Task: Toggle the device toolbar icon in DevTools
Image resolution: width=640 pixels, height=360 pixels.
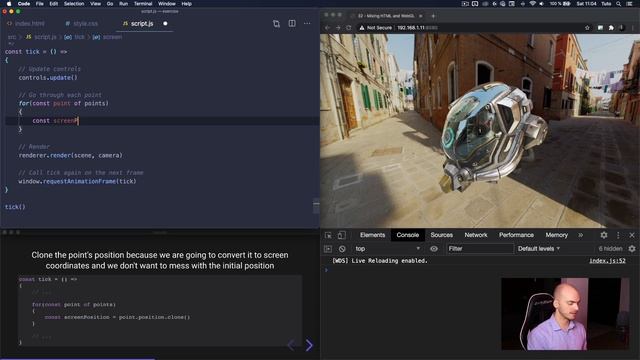Action: [x=342, y=235]
